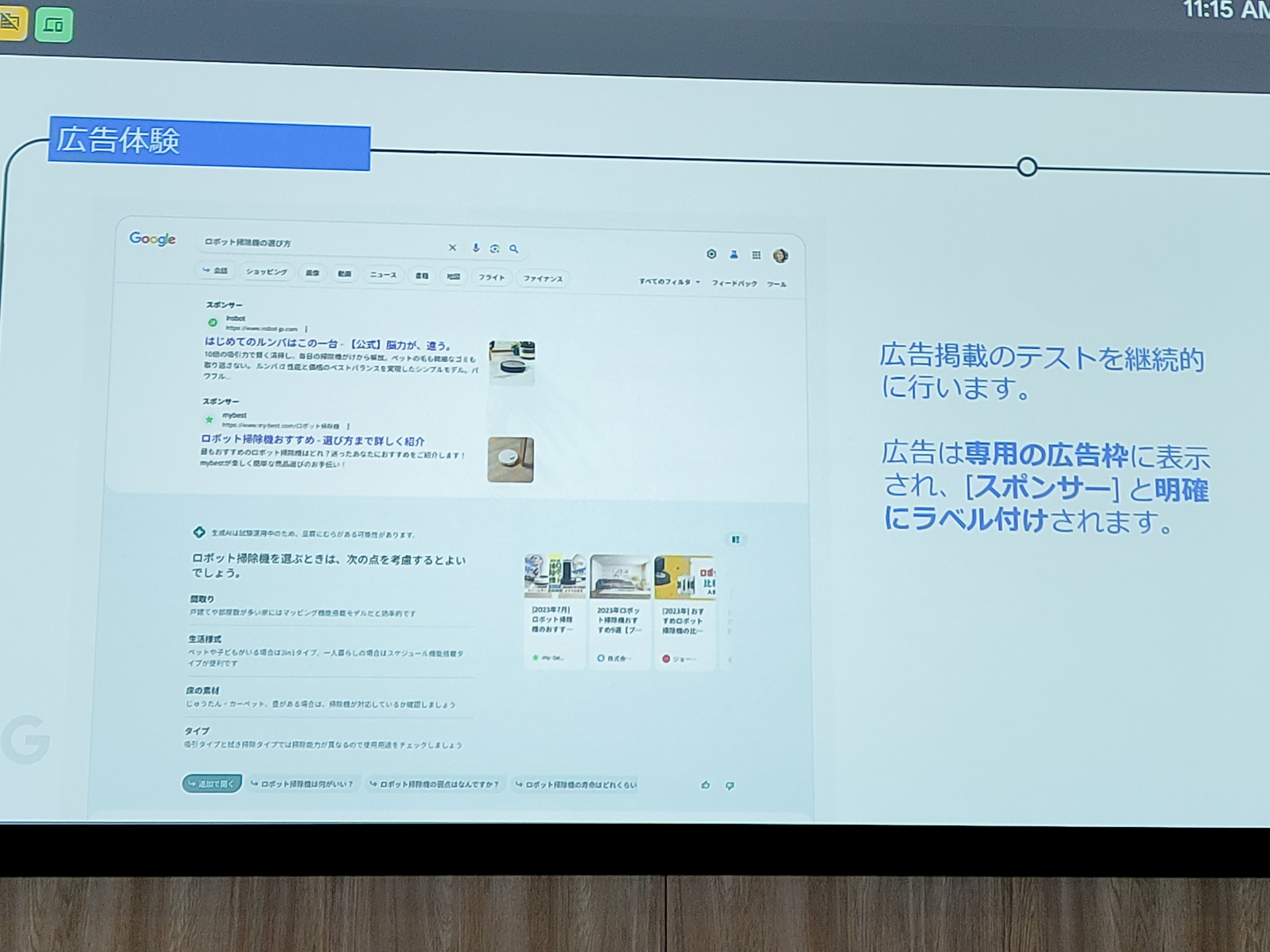Click the Google account profile avatar
The image size is (1270, 952).
[780, 256]
